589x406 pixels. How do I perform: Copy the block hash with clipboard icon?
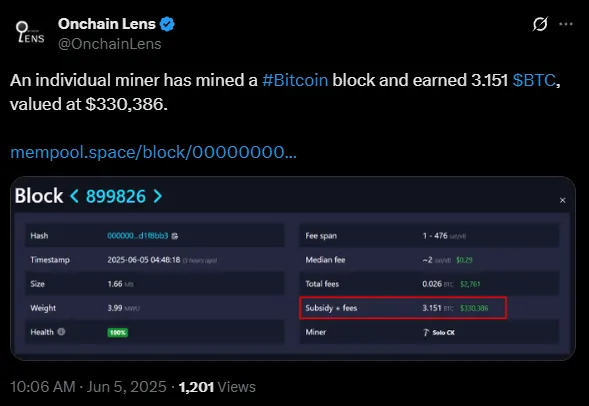click(x=175, y=236)
